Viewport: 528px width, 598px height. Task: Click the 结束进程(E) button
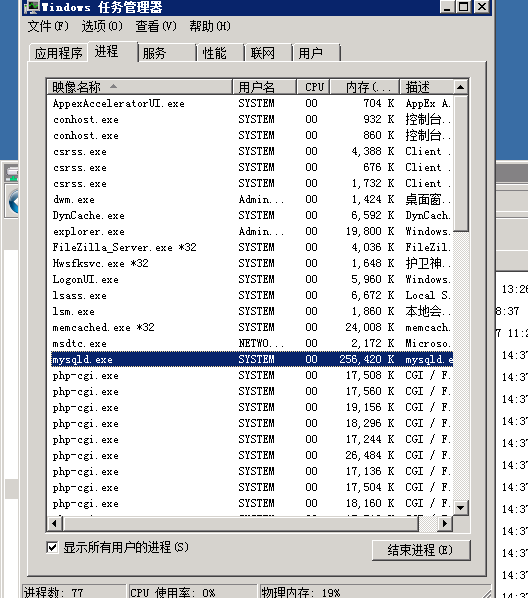pos(421,550)
